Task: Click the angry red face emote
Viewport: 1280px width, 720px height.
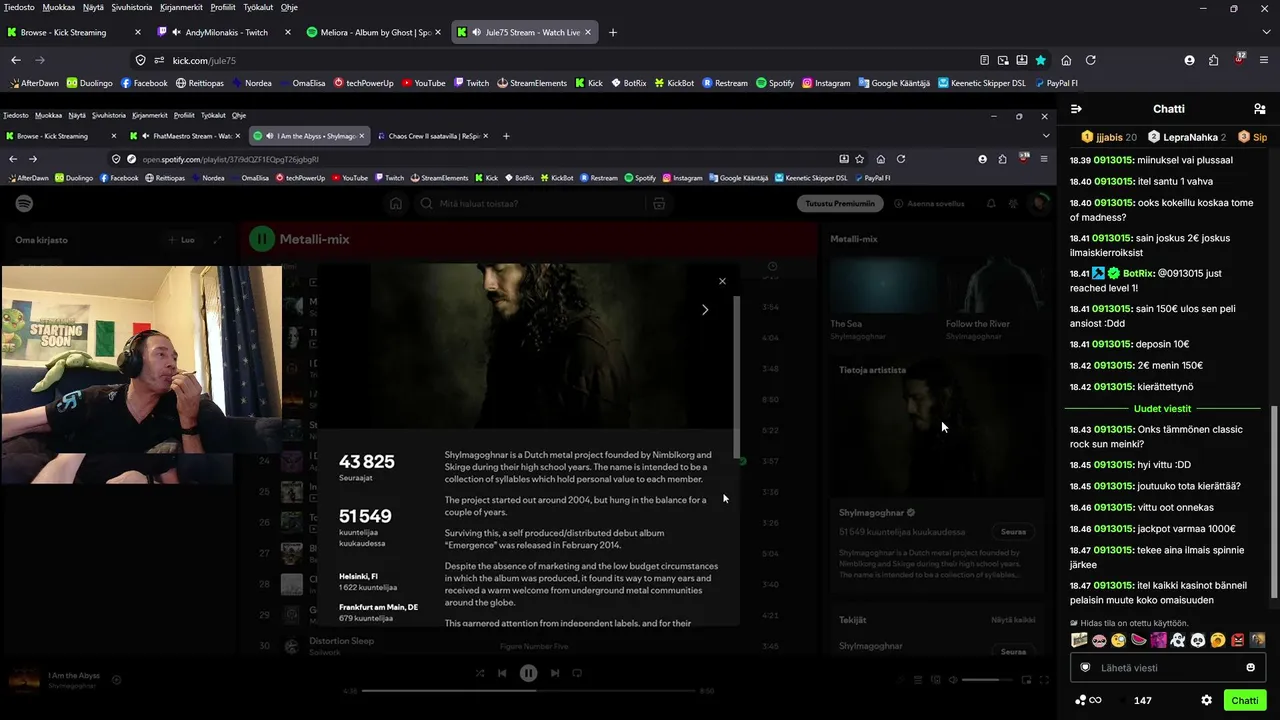Action: click(x=1238, y=640)
